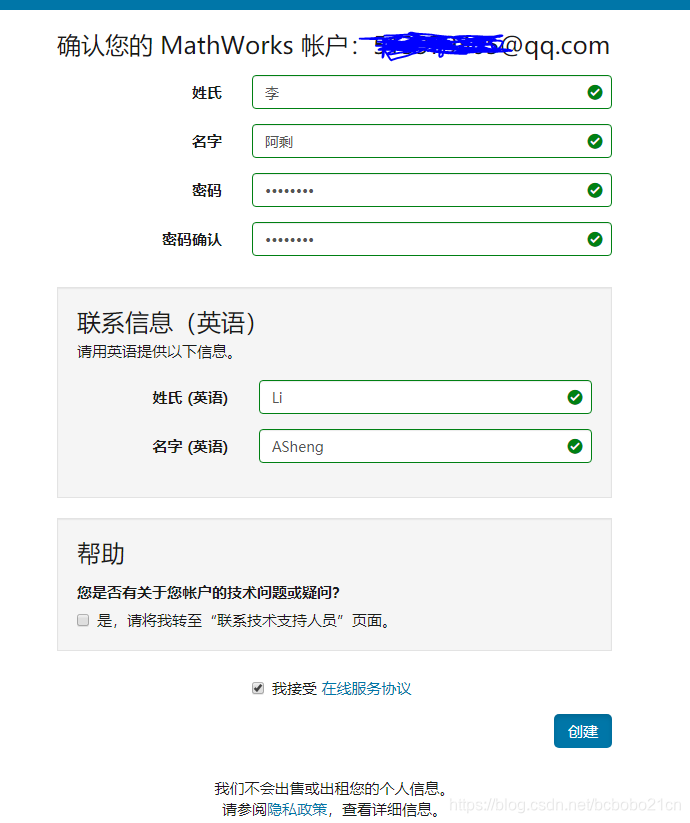
Task: Focus the 密码确认 password field
Action: click(x=420, y=239)
